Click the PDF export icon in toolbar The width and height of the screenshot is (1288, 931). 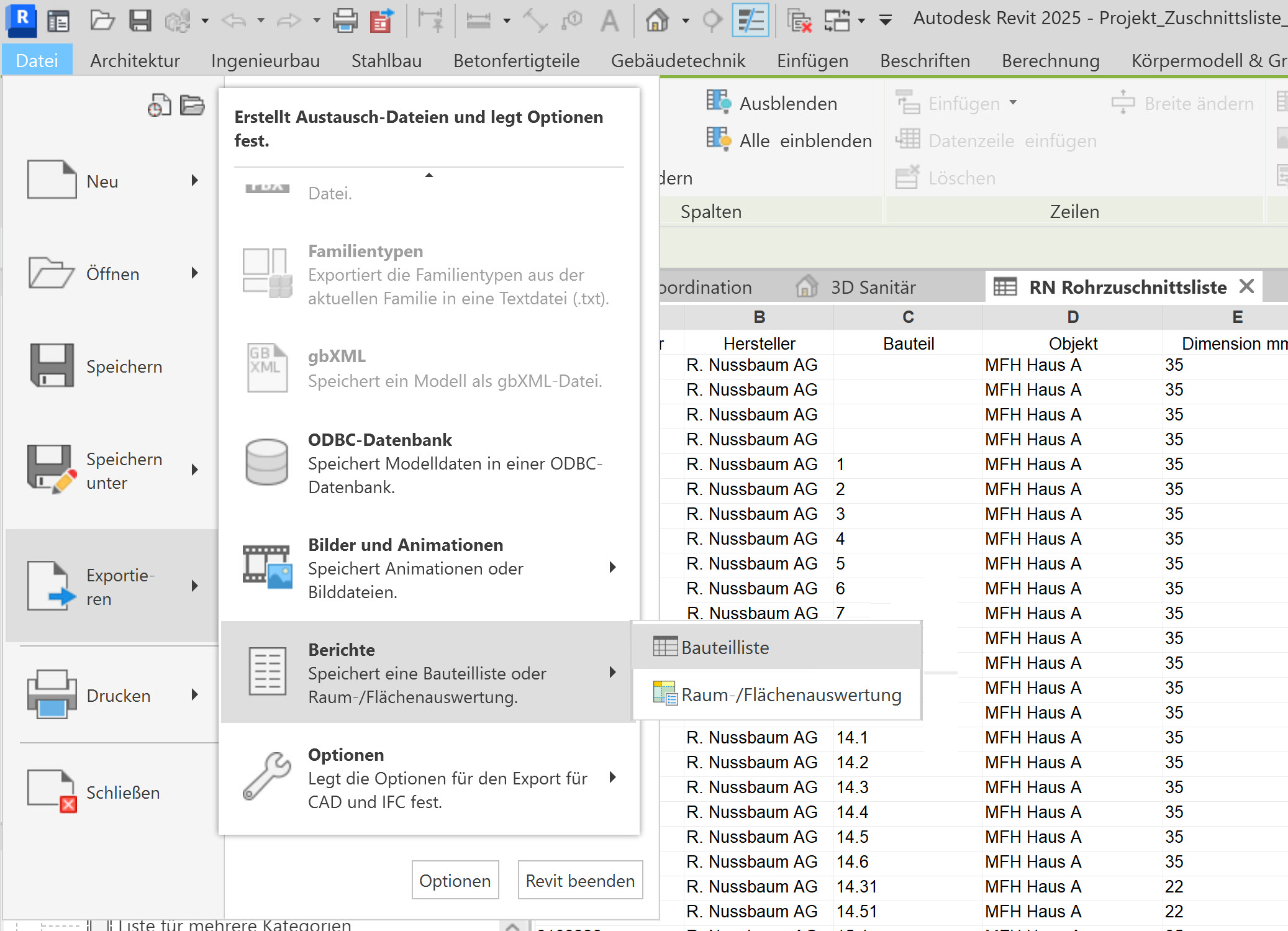tap(382, 20)
